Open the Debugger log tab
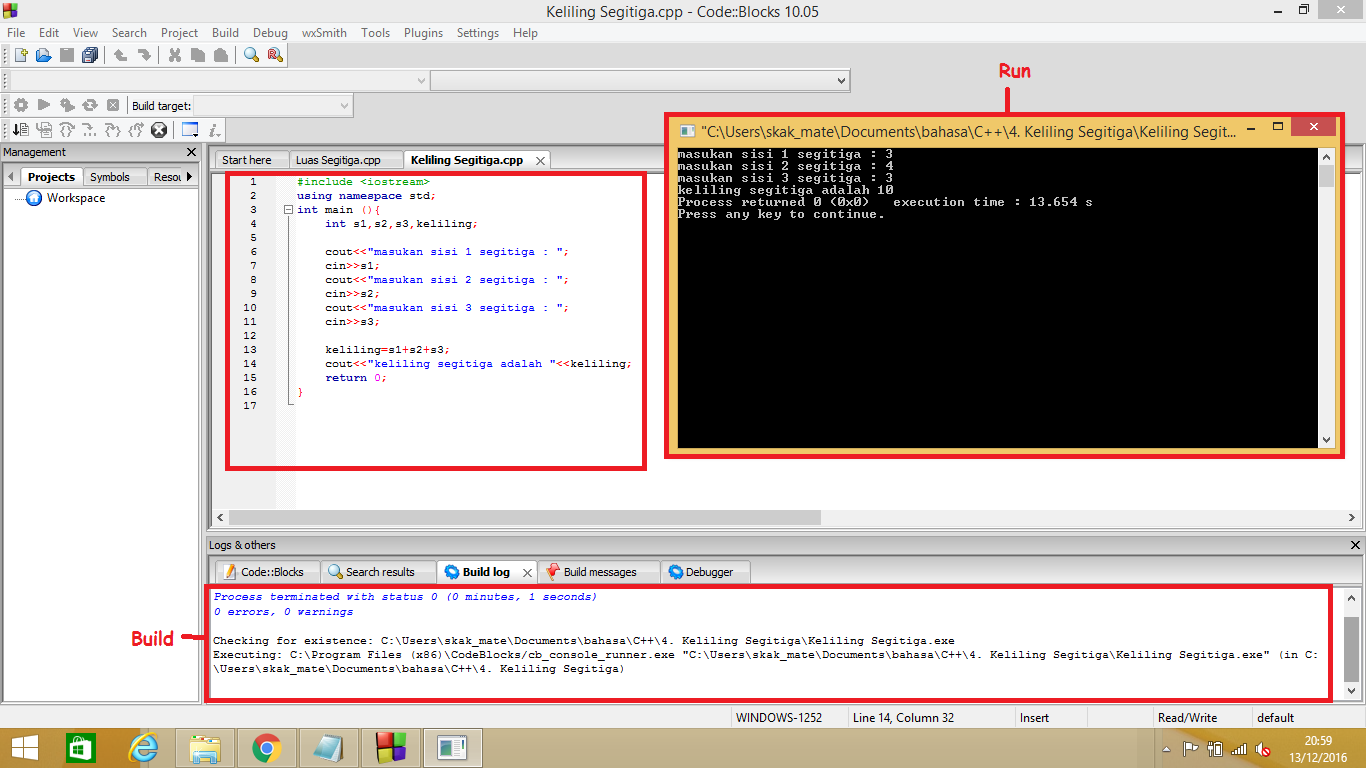Image resolution: width=1366 pixels, height=768 pixels. coord(706,572)
